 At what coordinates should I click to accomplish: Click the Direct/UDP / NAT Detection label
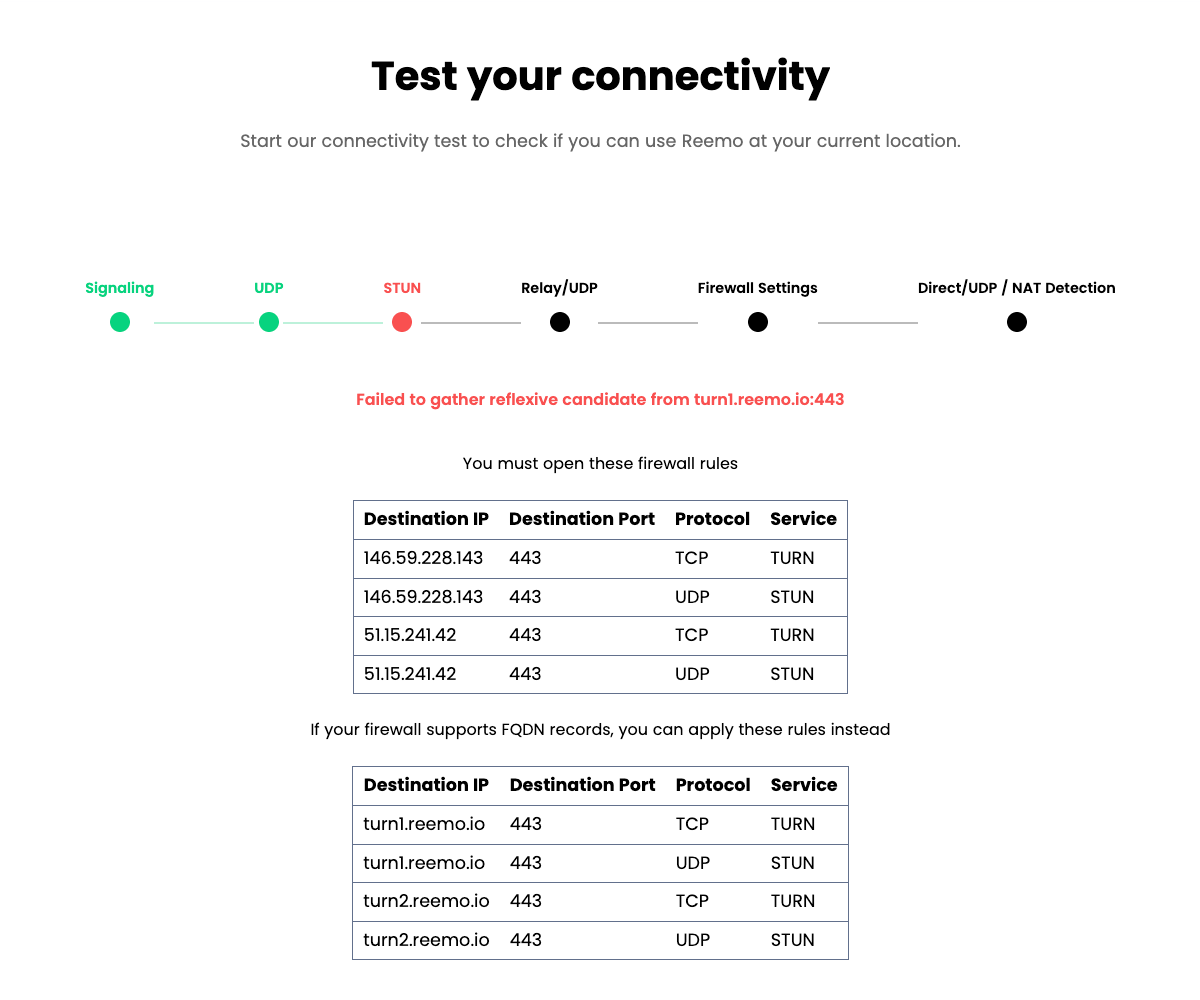[x=1016, y=288]
